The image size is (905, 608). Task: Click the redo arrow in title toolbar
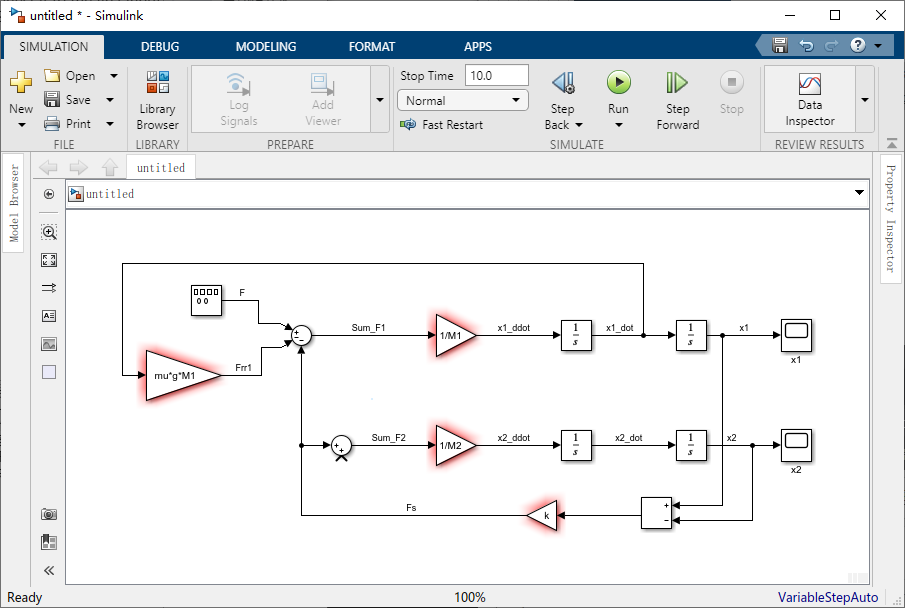click(831, 46)
